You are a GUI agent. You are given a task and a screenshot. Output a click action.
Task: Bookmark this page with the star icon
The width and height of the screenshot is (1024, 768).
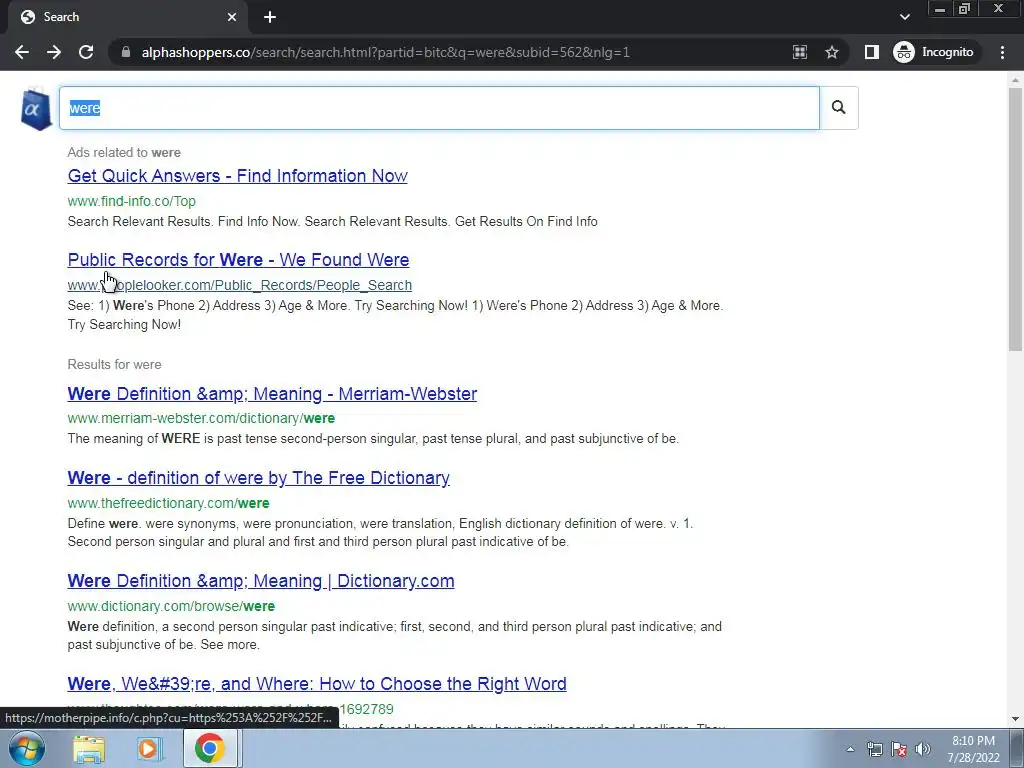pos(831,52)
